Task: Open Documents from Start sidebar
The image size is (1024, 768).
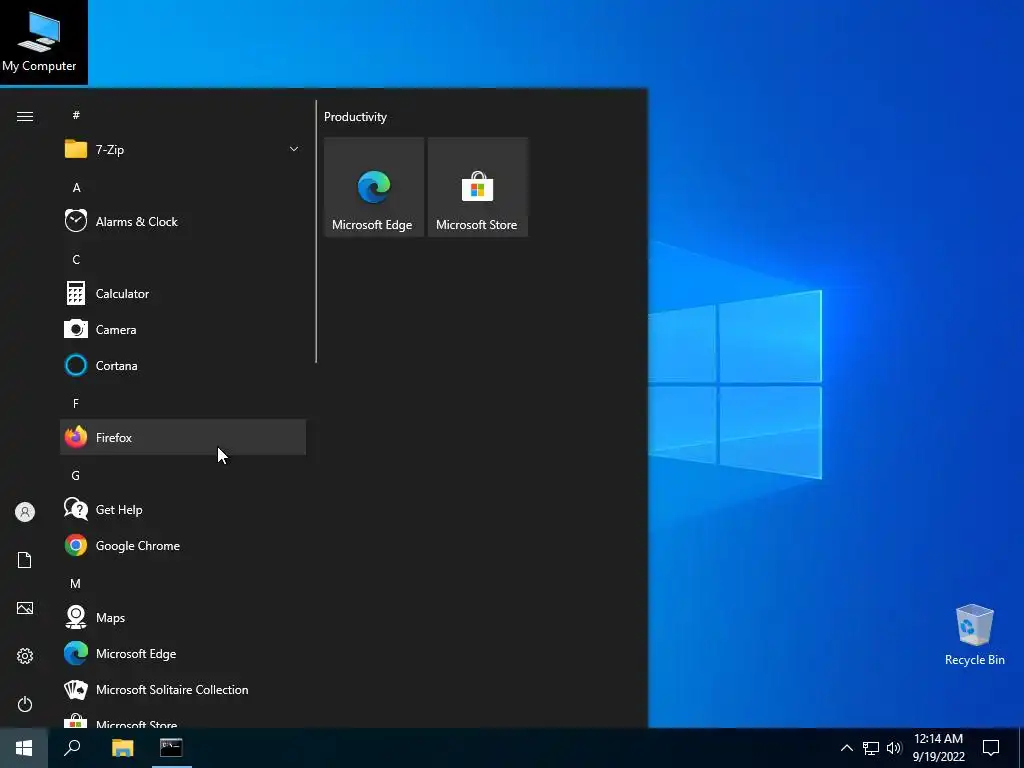Action: click(25, 560)
